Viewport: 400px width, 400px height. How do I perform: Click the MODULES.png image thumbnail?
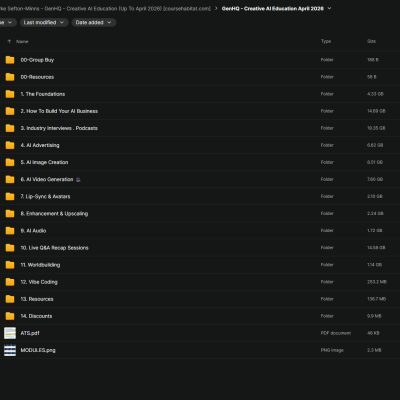pyautogui.click(x=10, y=350)
